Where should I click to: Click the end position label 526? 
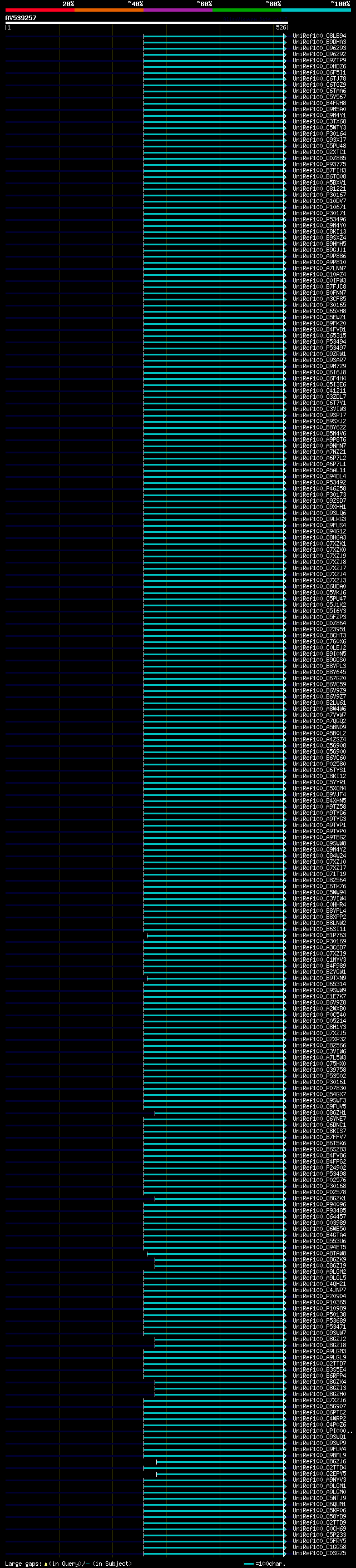tap(280, 27)
